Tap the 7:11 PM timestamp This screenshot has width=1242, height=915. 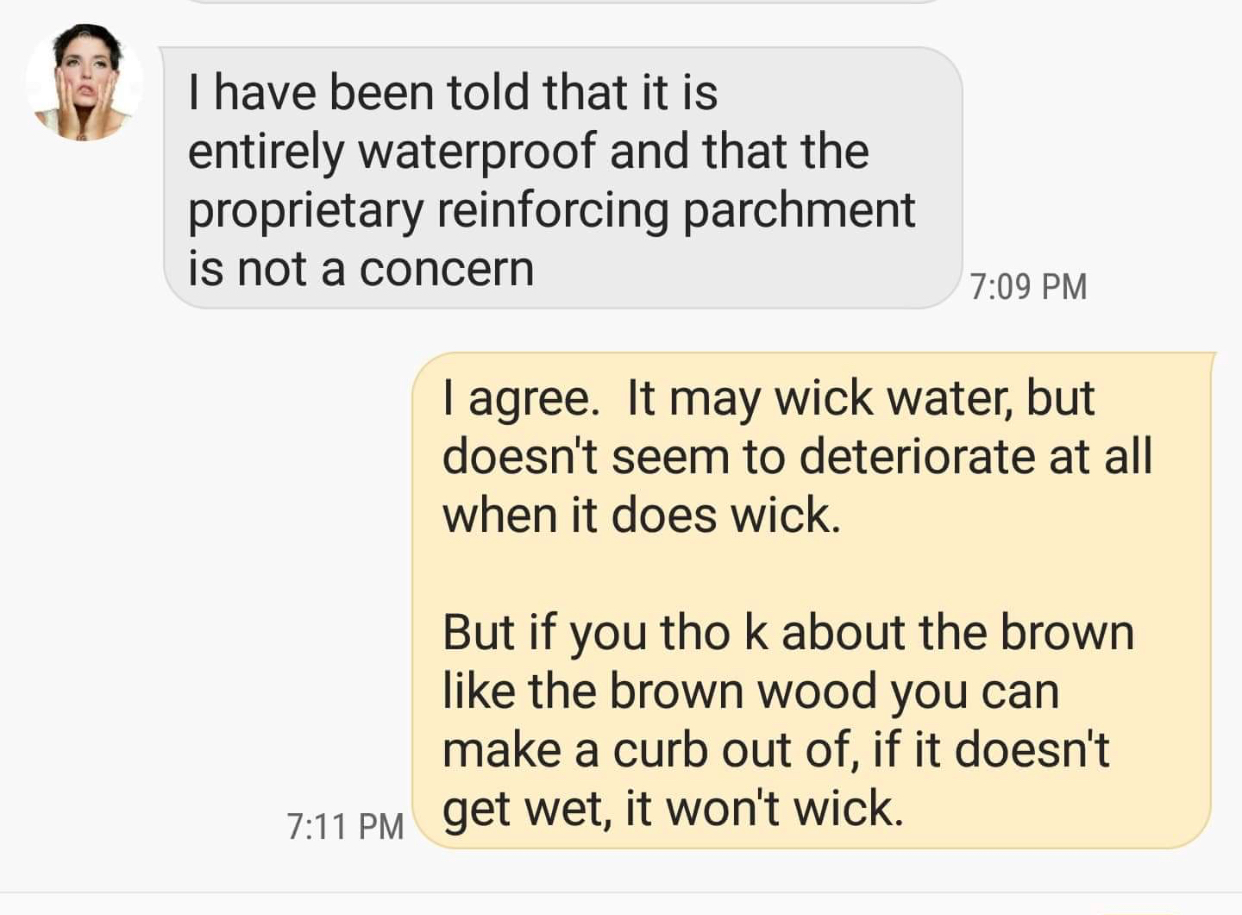pyautogui.click(x=345, y=826)
